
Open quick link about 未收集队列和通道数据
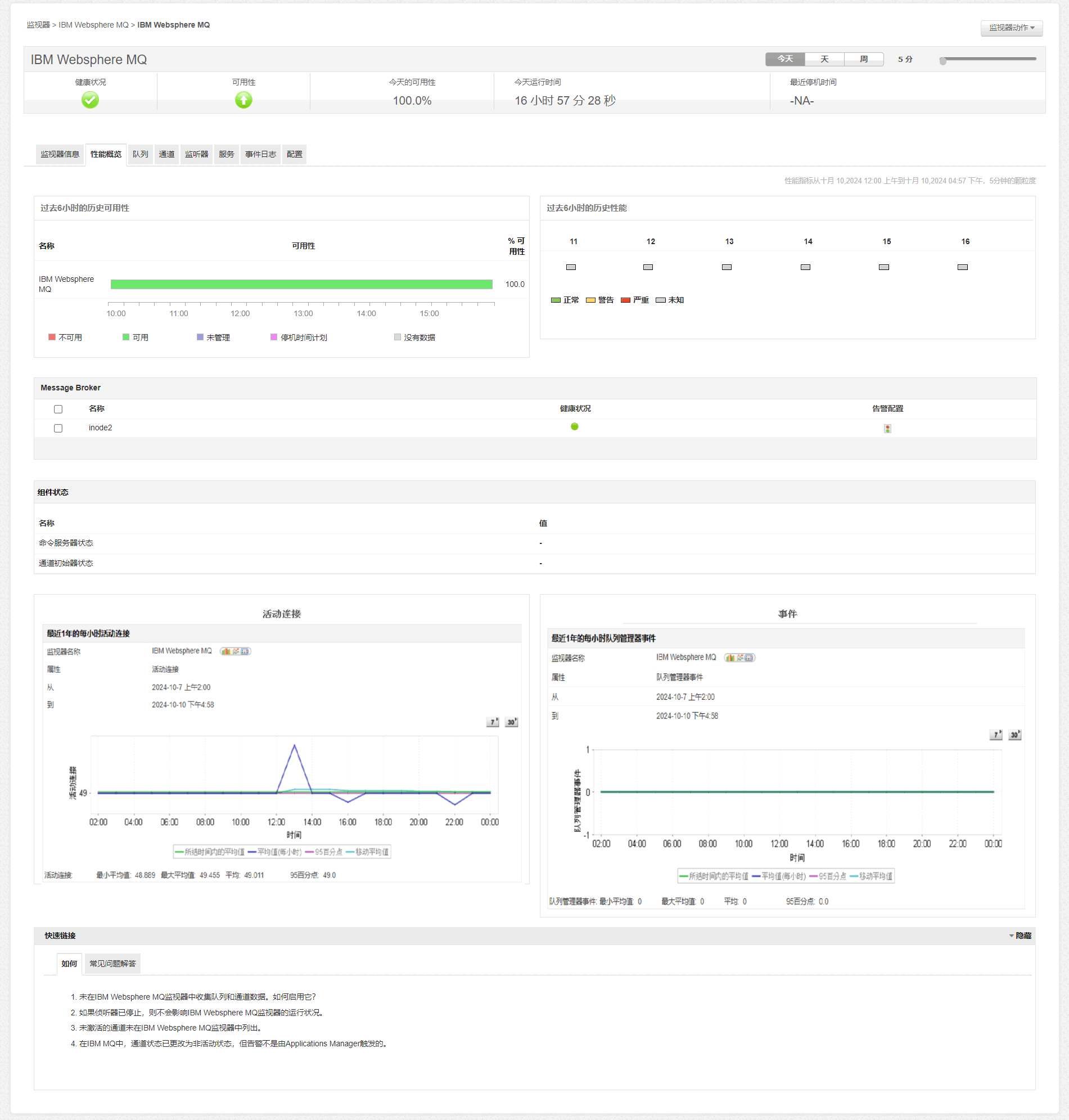[197, 997]
